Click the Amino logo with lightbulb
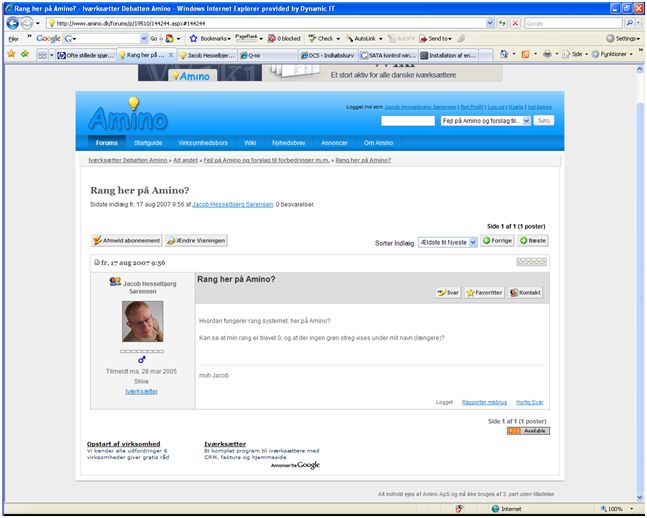 point(128,114)
